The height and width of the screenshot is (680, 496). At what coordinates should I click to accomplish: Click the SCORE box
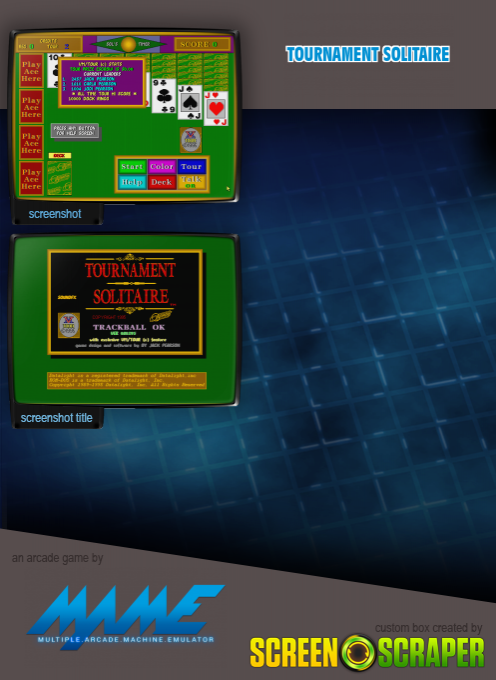coord(202,44)
